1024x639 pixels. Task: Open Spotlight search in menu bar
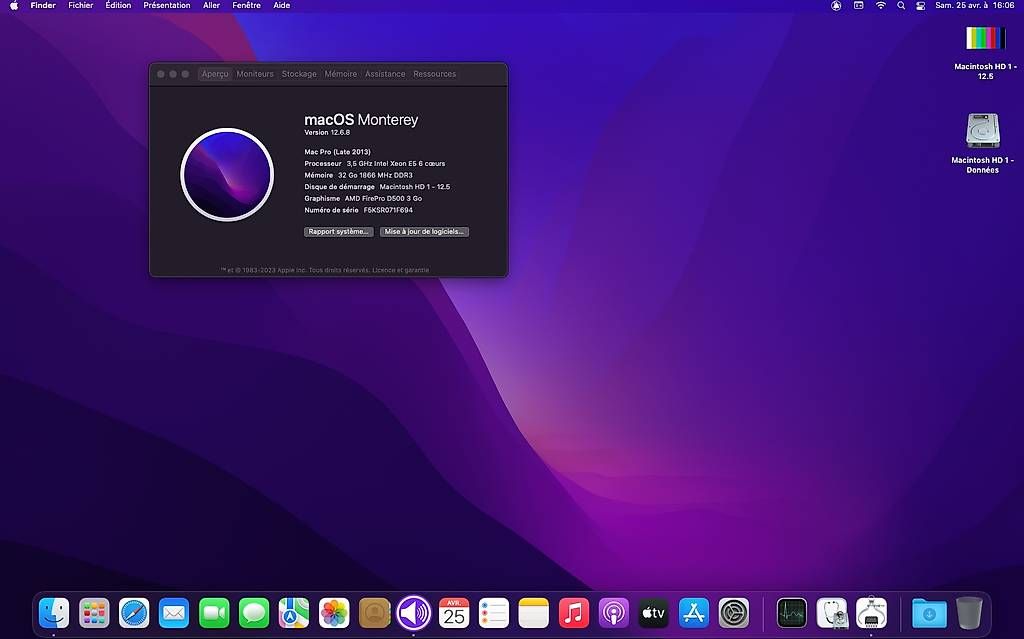901,5
